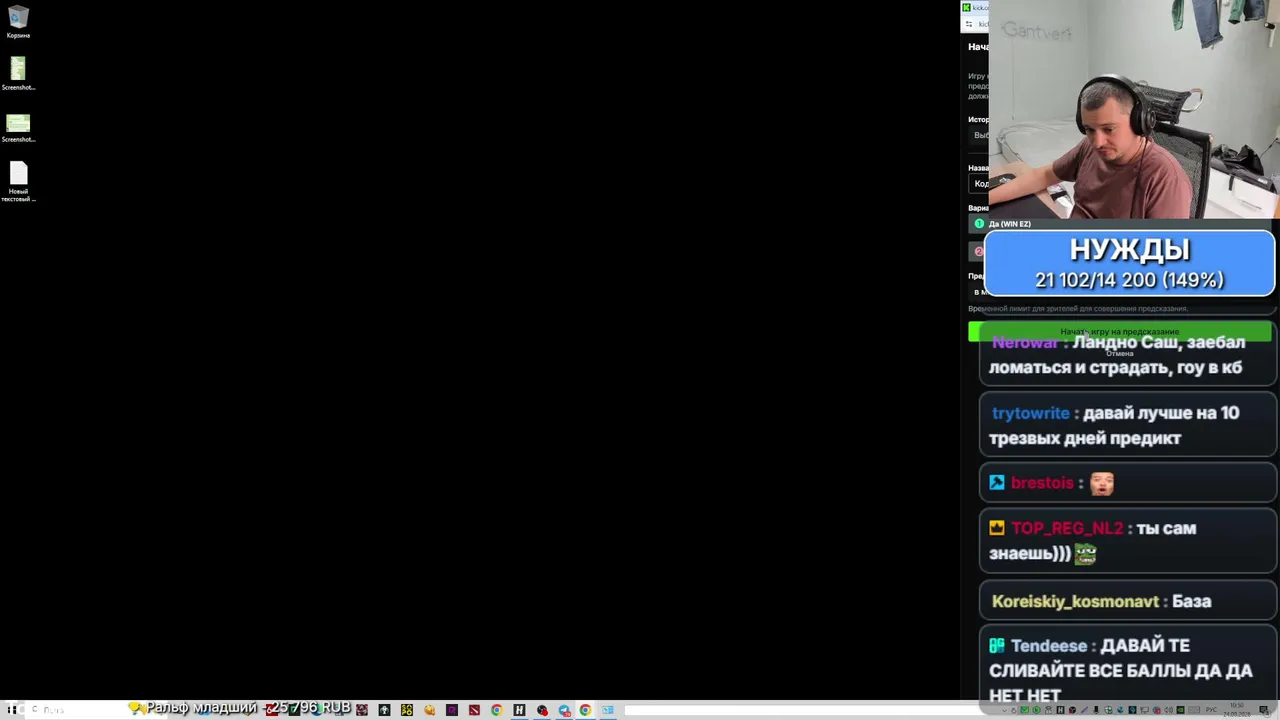Select the Новый текстовый document icon

point(18,183)
